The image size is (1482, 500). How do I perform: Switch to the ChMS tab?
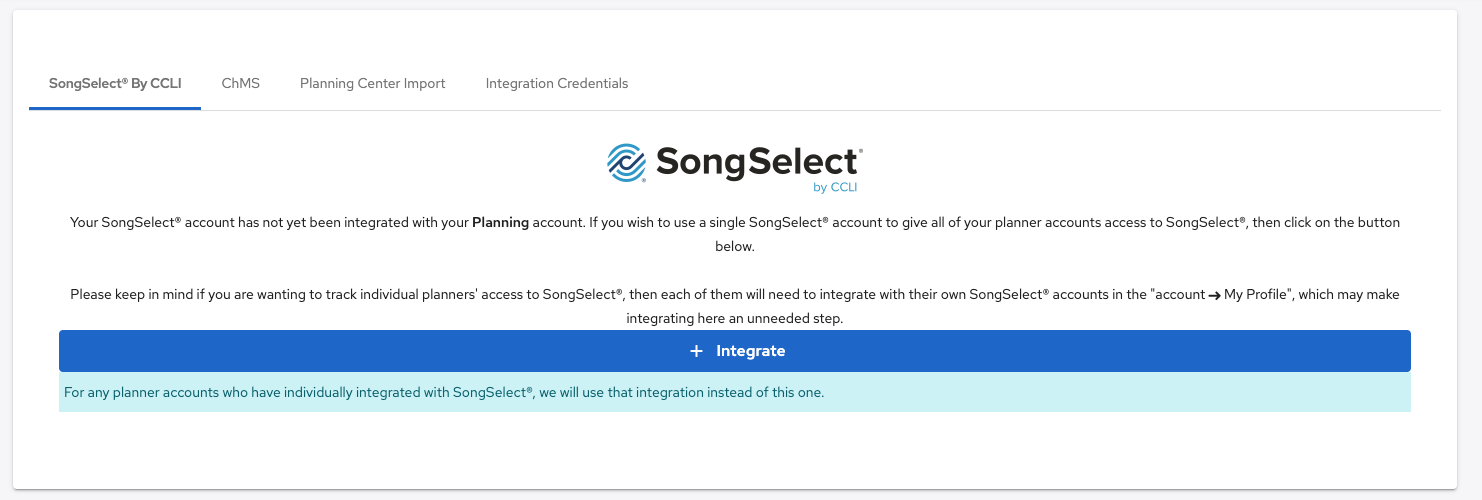(x=241, y=84)
